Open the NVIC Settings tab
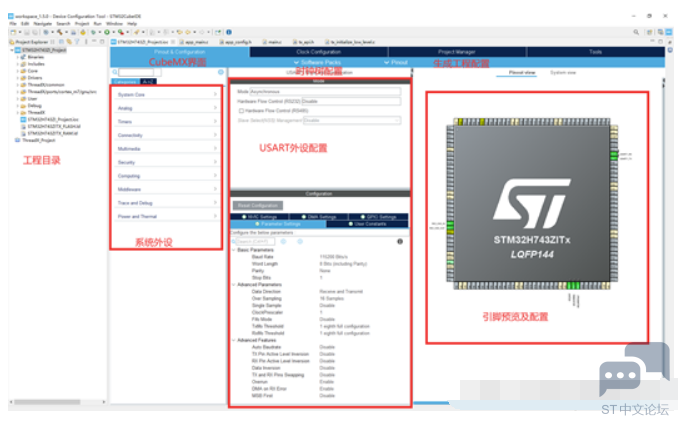Viewport: 678px width, 425px height. (x=259, y=217)
